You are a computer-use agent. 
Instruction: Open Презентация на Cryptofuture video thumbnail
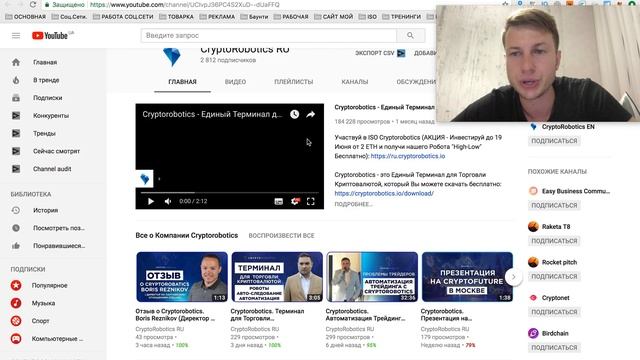467,277
